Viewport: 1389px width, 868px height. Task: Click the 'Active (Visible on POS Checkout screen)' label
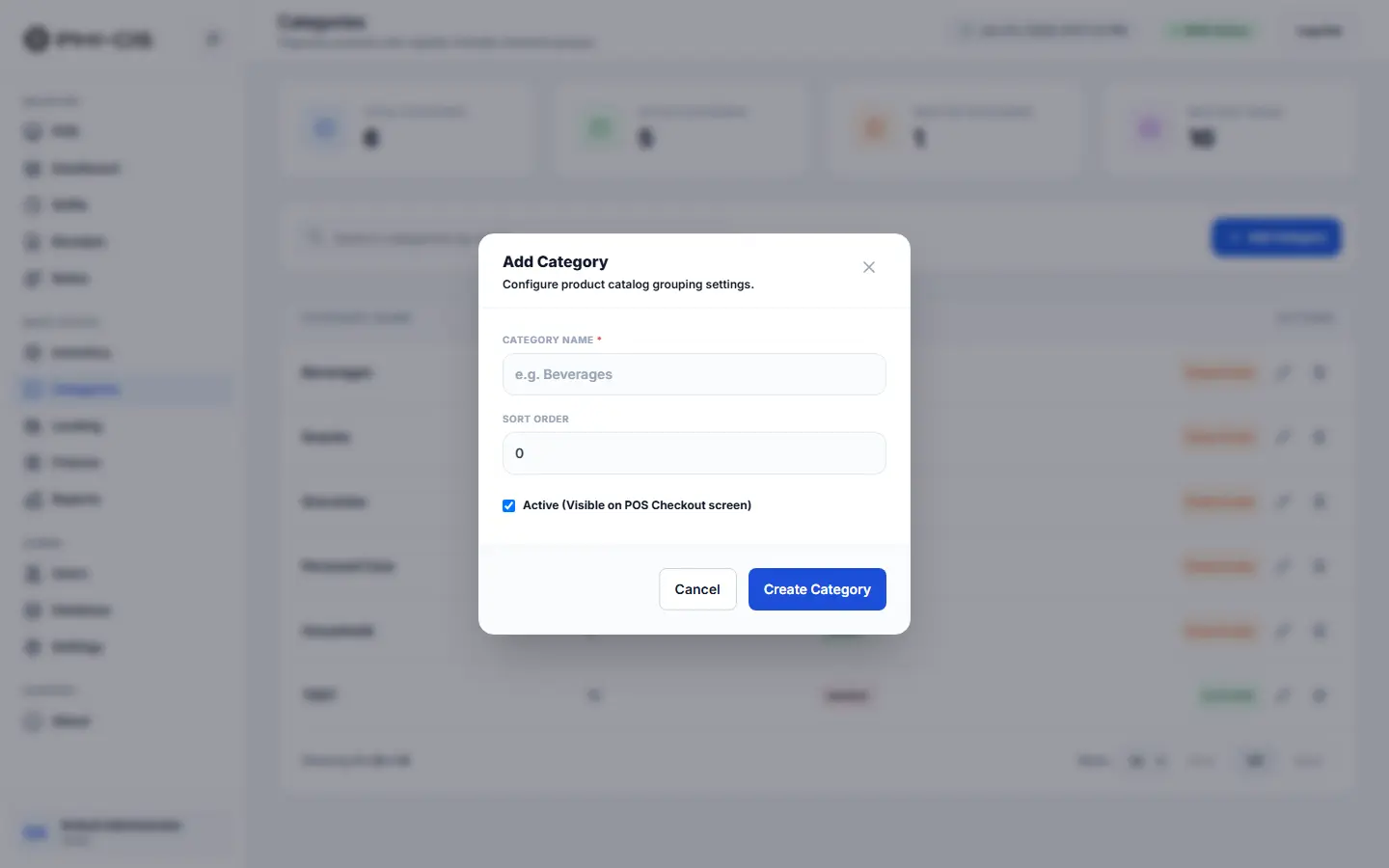pos(637,505)
